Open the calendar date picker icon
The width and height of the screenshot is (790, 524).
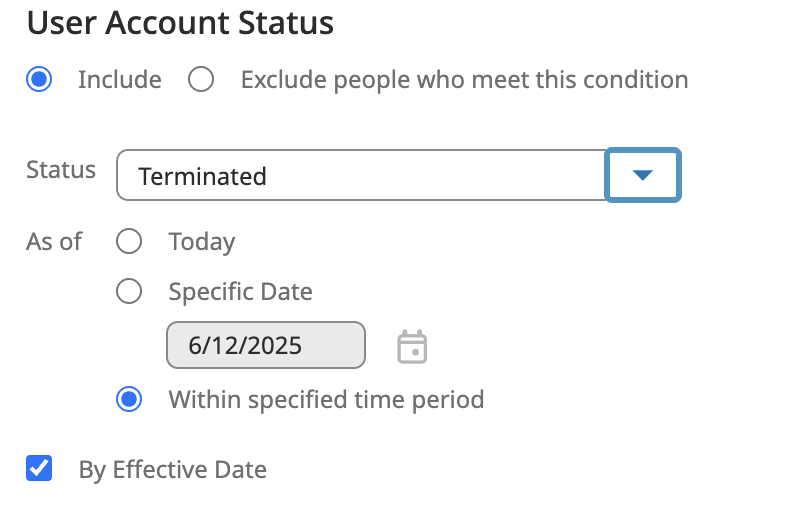pyautogui.click(x=412, y=346)
